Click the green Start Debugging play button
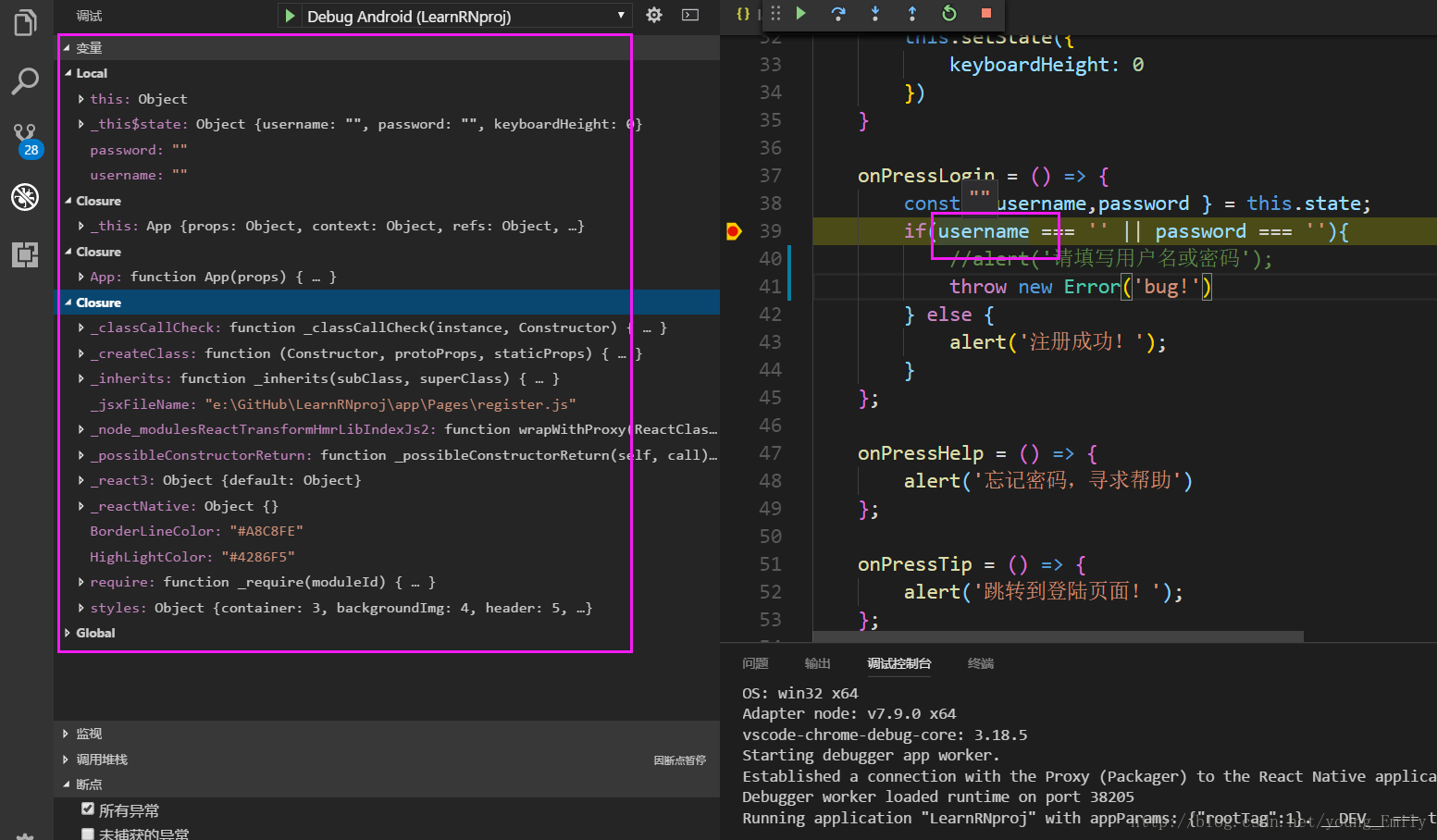 (x=290, y=16)
